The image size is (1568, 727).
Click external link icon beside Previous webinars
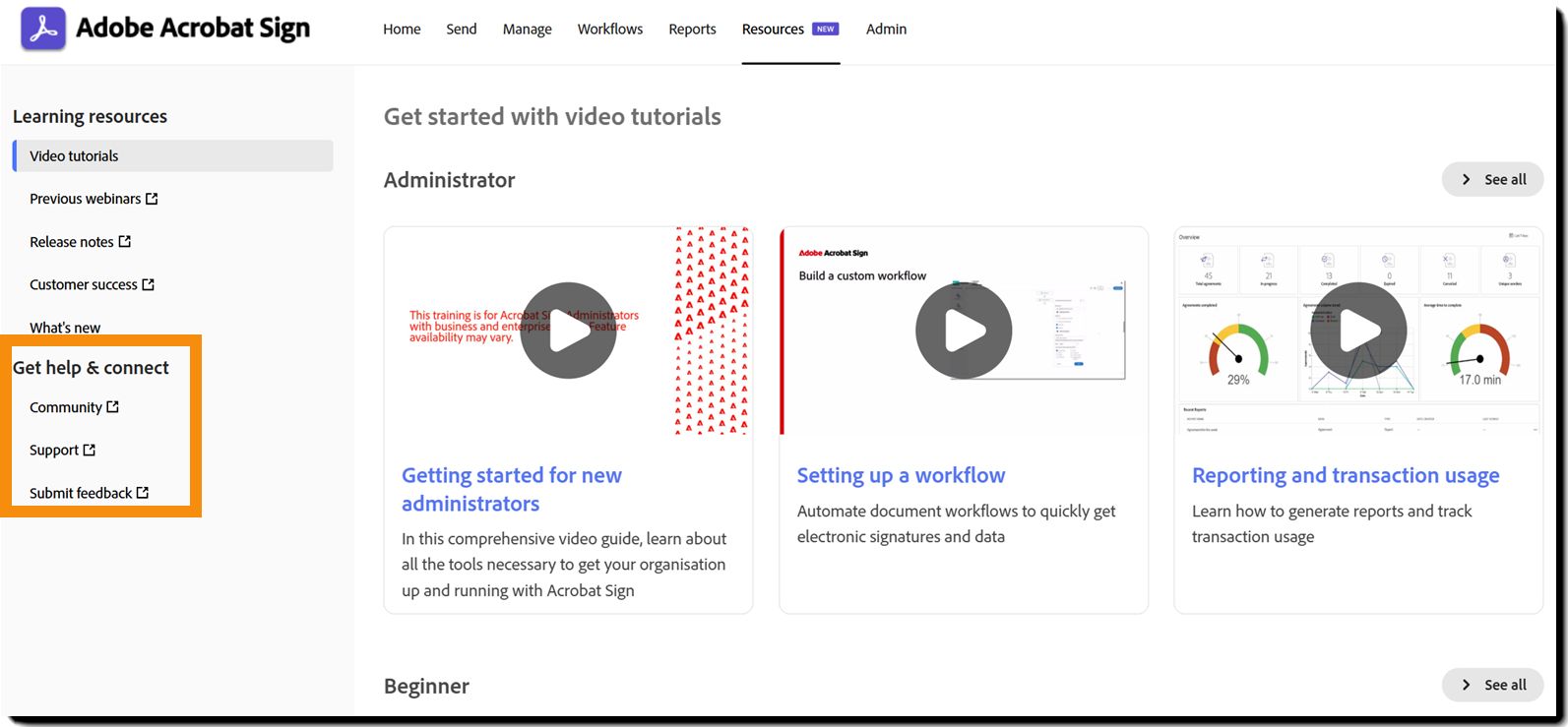(x=152, y=199)
